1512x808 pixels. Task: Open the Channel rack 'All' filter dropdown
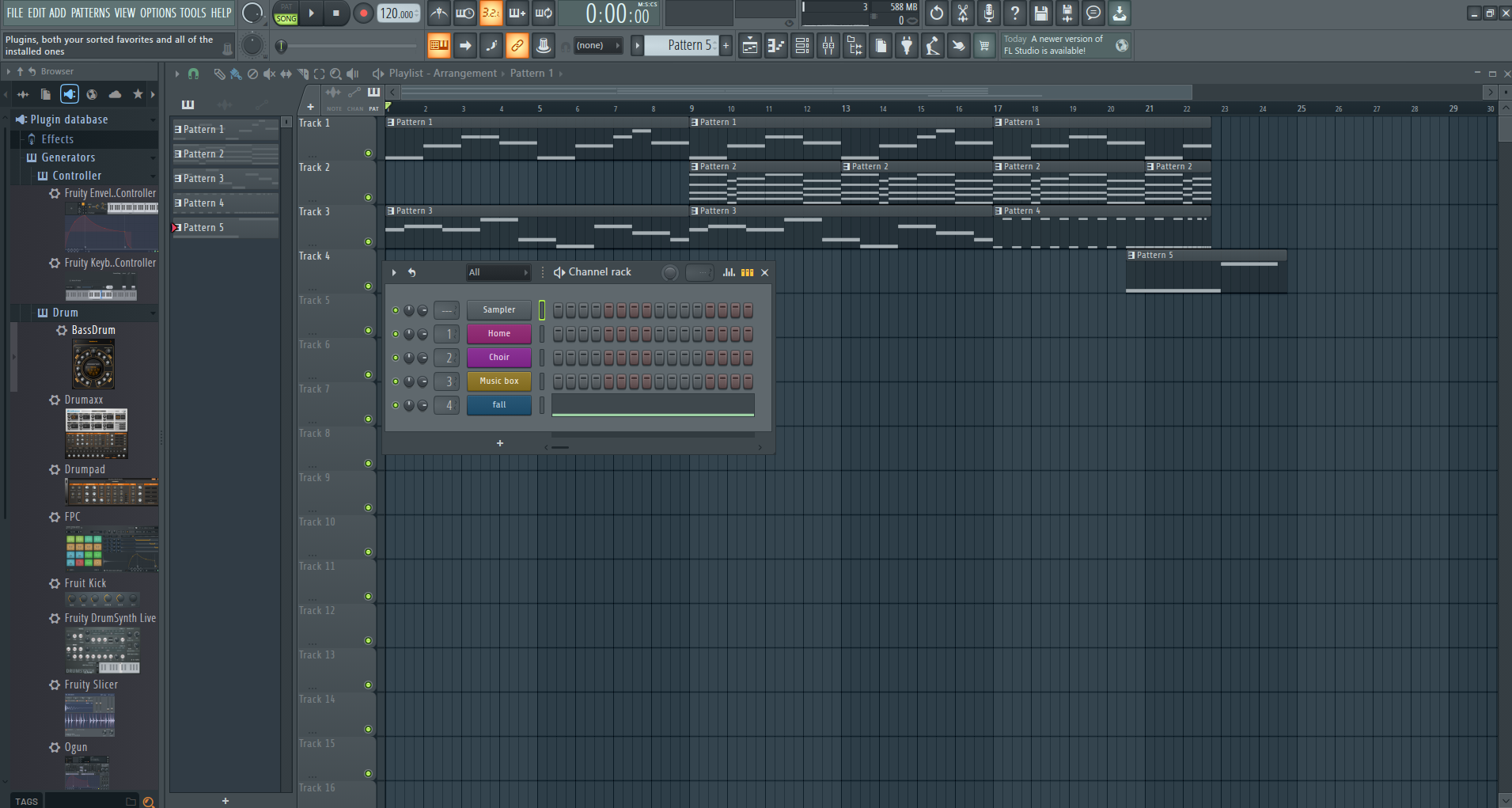[x=498, y=272]
